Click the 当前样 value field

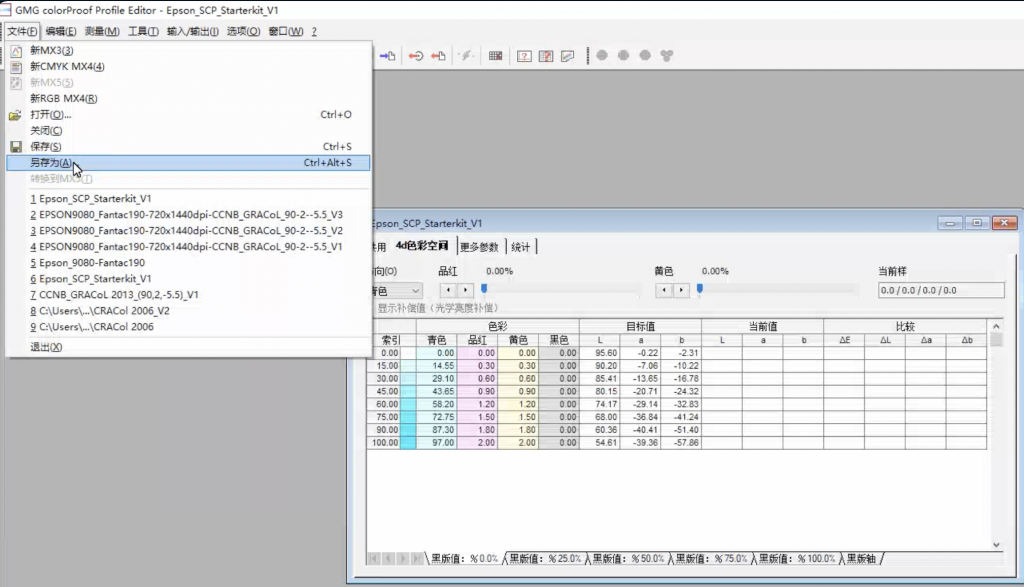[x=941, y=291]
